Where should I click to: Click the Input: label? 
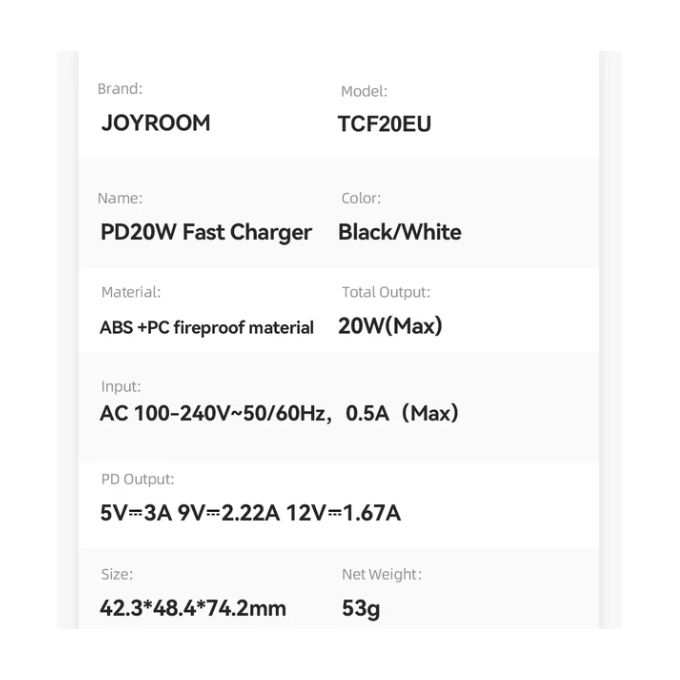pos(121,387)
